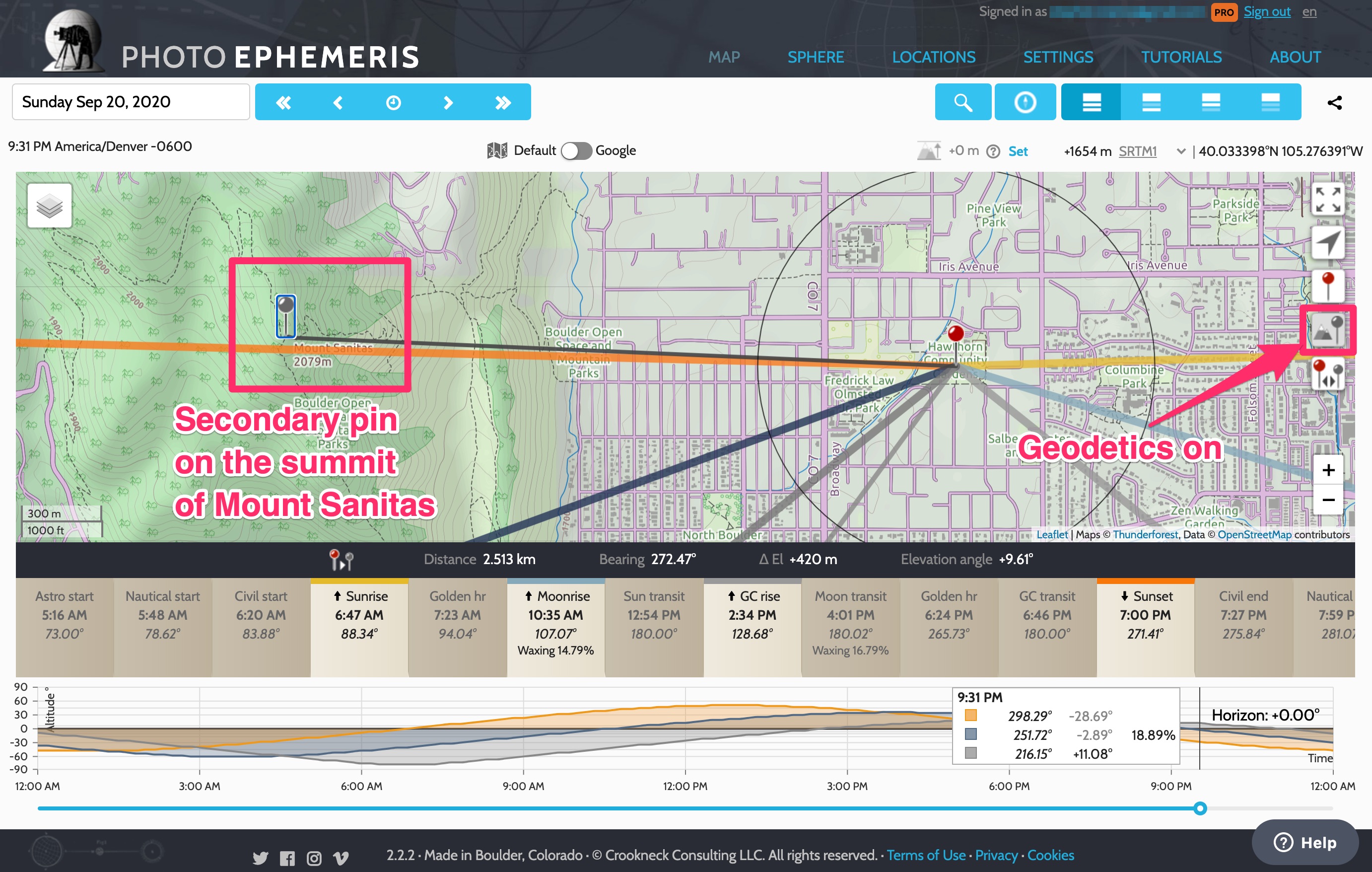Toggle Default/Google map switch

point(576,151)
